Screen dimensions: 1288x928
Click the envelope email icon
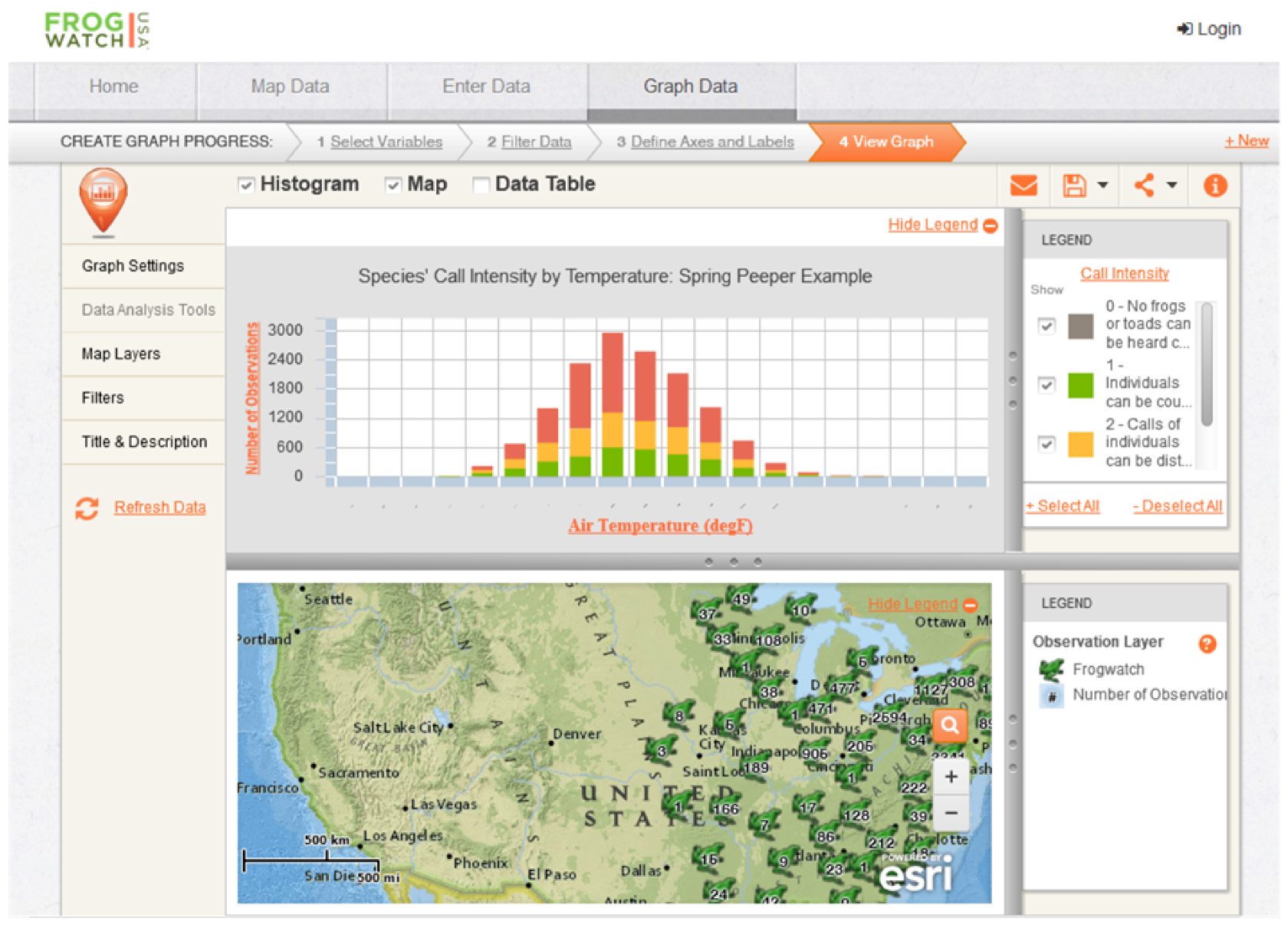click(x=1024, y=186)
